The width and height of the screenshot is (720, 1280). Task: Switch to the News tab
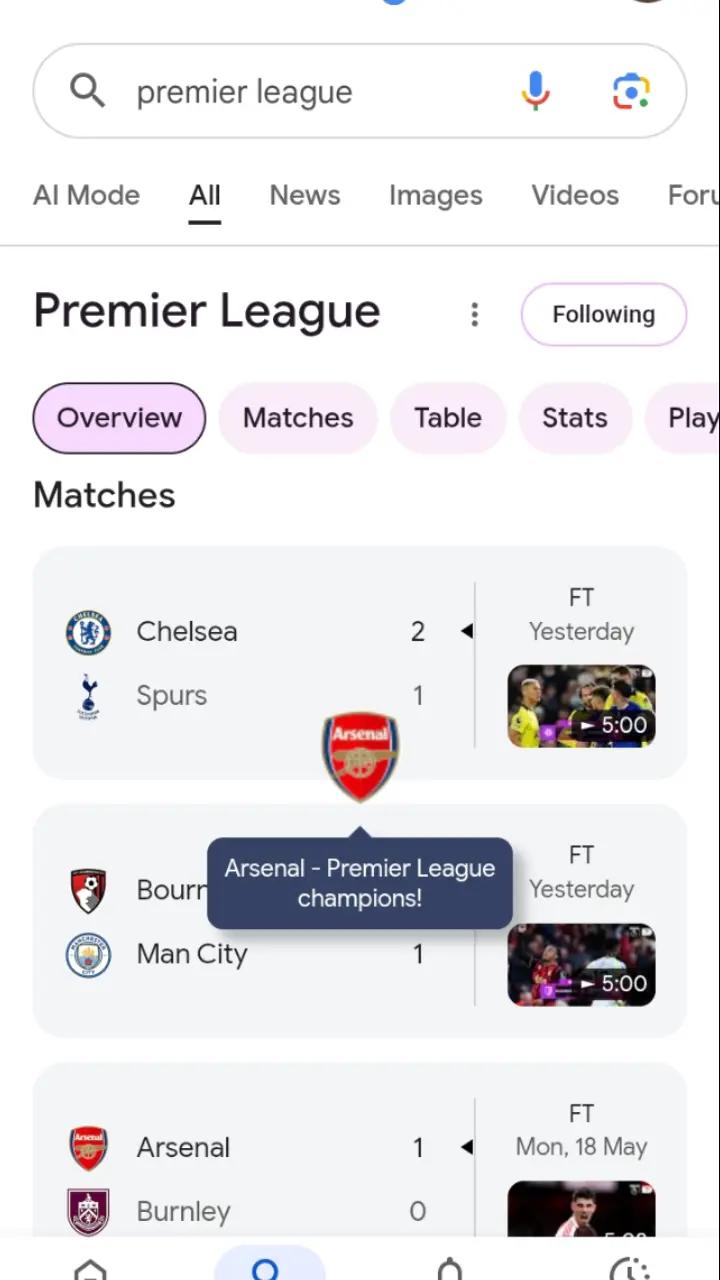[x=305, y=195]
